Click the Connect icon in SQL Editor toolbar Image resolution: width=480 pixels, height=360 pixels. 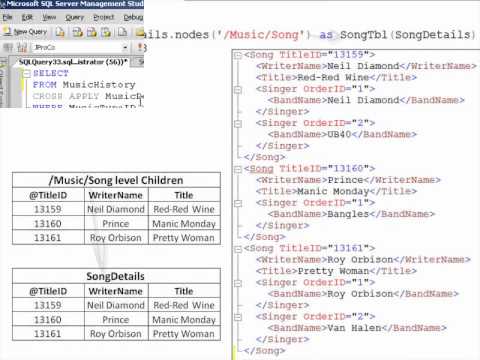8,48
